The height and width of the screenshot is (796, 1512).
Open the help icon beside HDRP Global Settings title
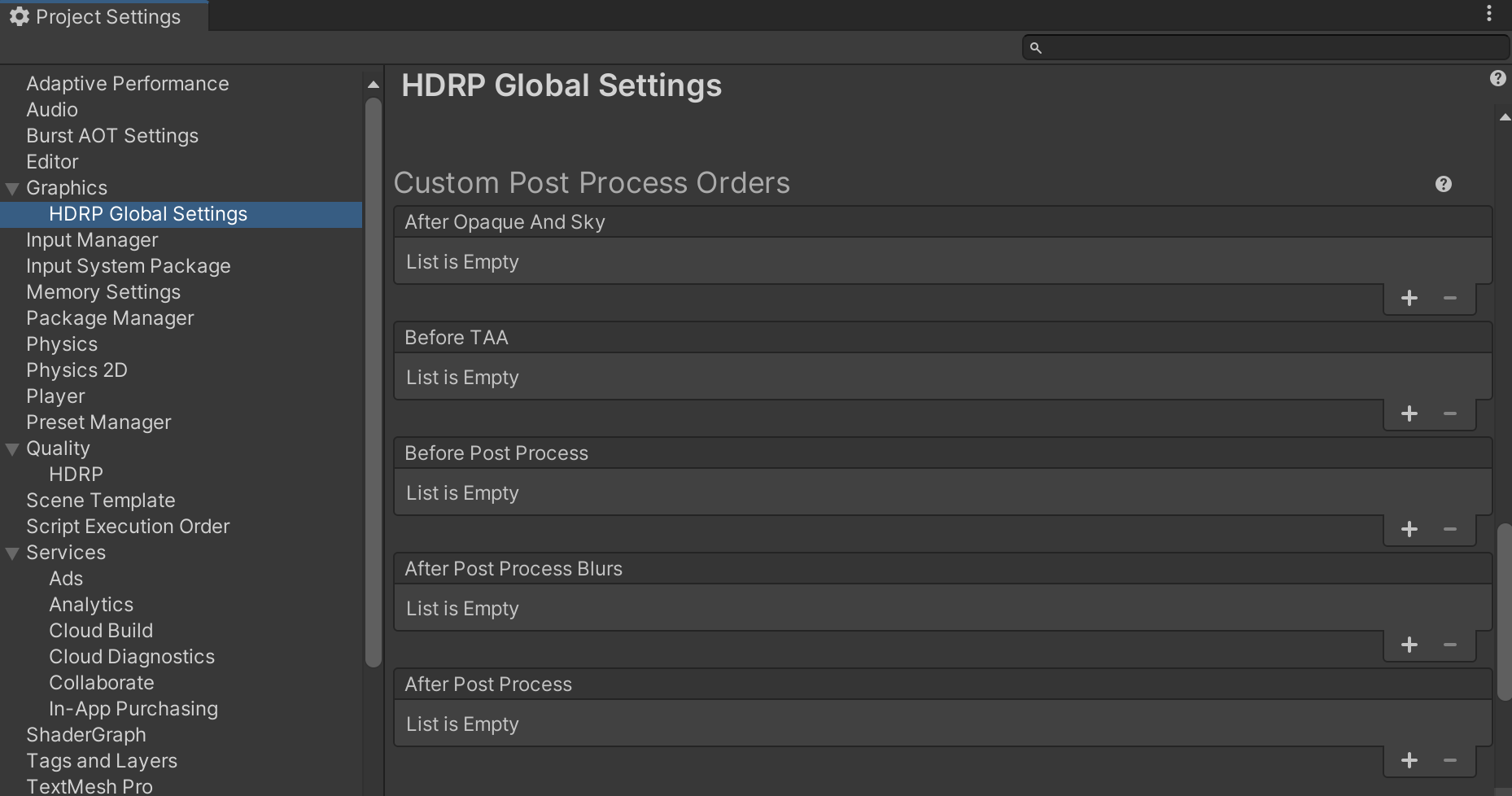pyautogui.click(x=1498, y=78)
